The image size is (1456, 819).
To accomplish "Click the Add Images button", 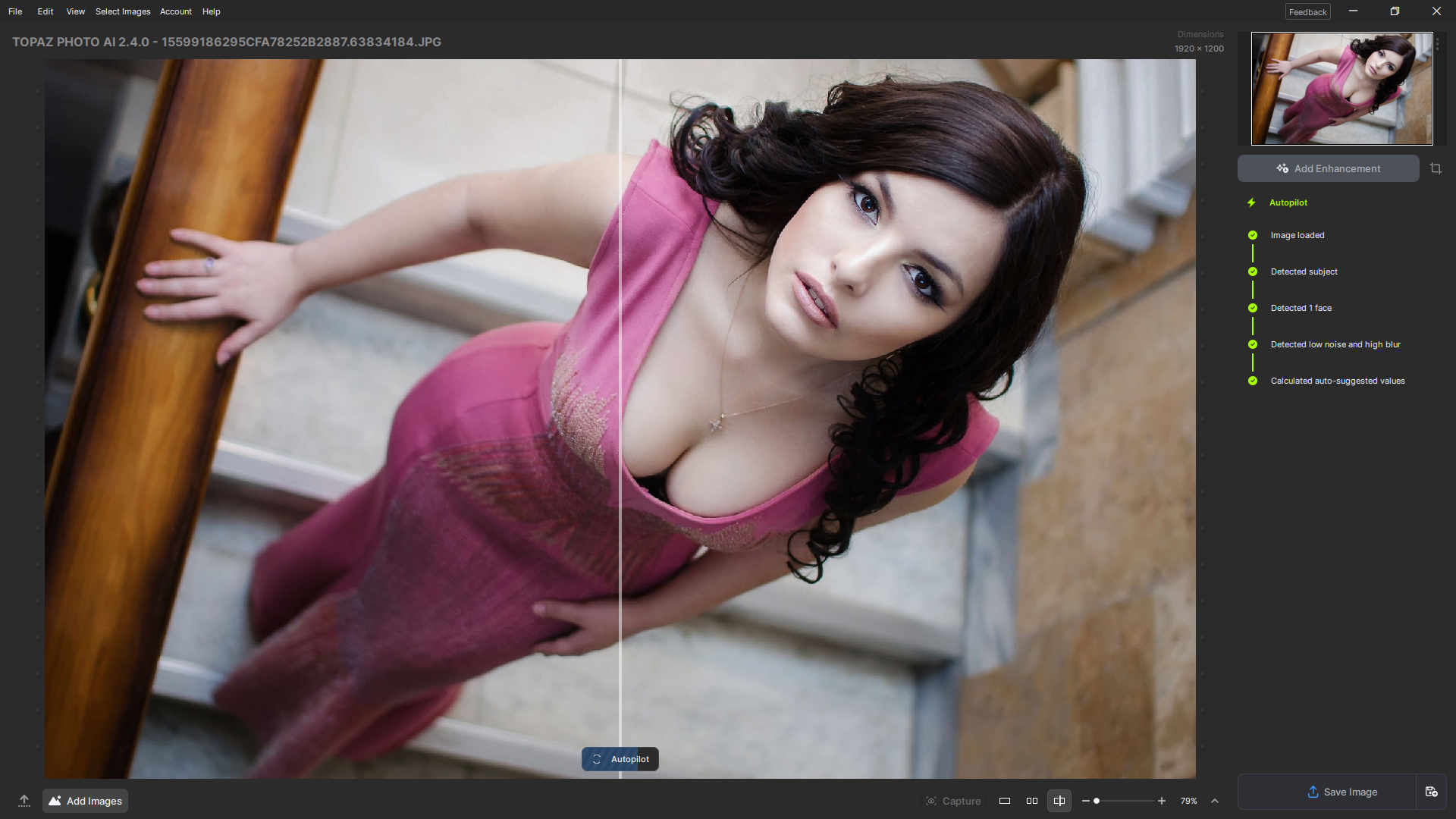I will (86, 801).
